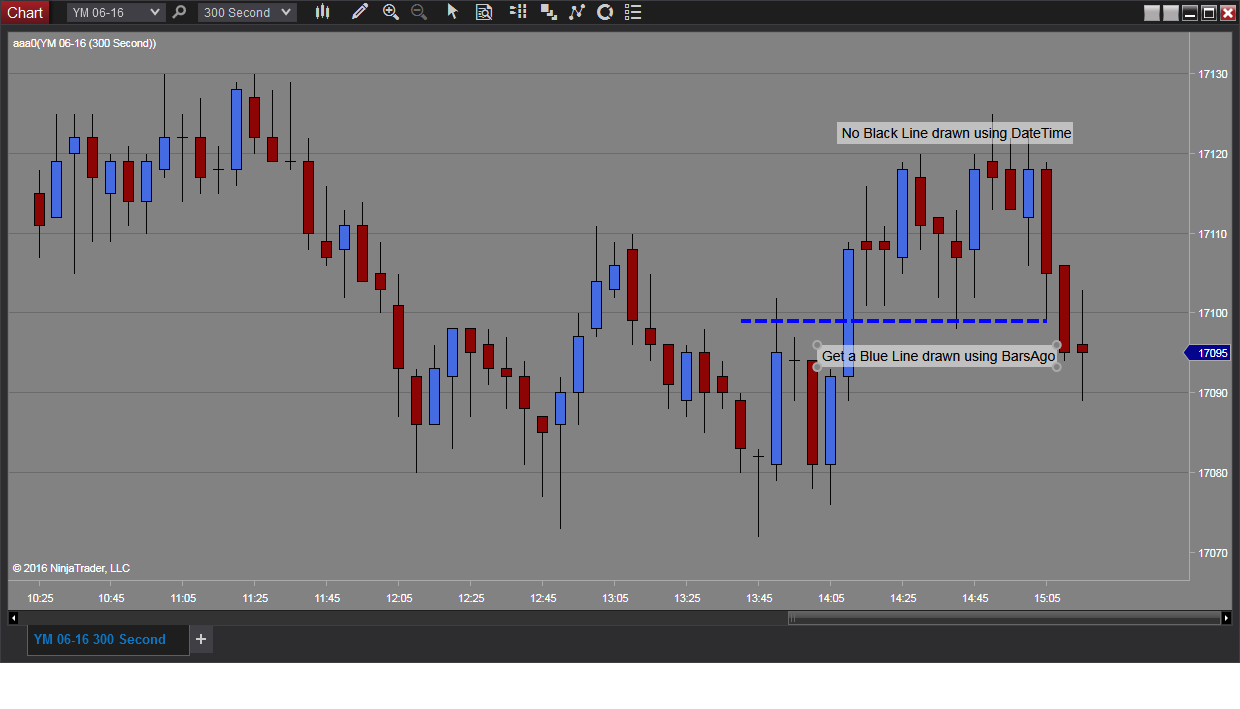Click the 12:45 time axis label

[x=543, y=598]
